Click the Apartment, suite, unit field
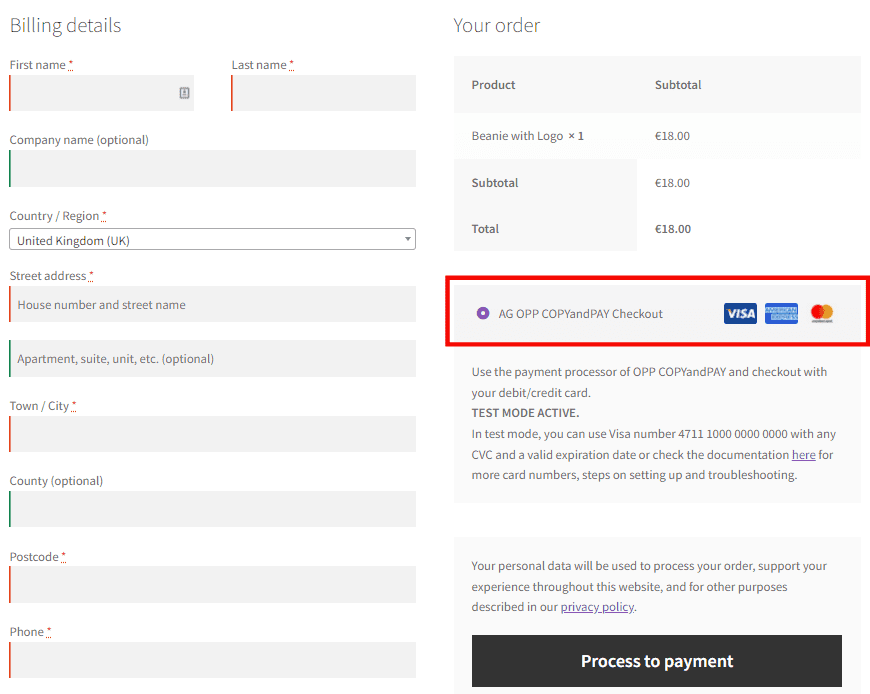Viewport: 870px width, 694px height. 213,358
